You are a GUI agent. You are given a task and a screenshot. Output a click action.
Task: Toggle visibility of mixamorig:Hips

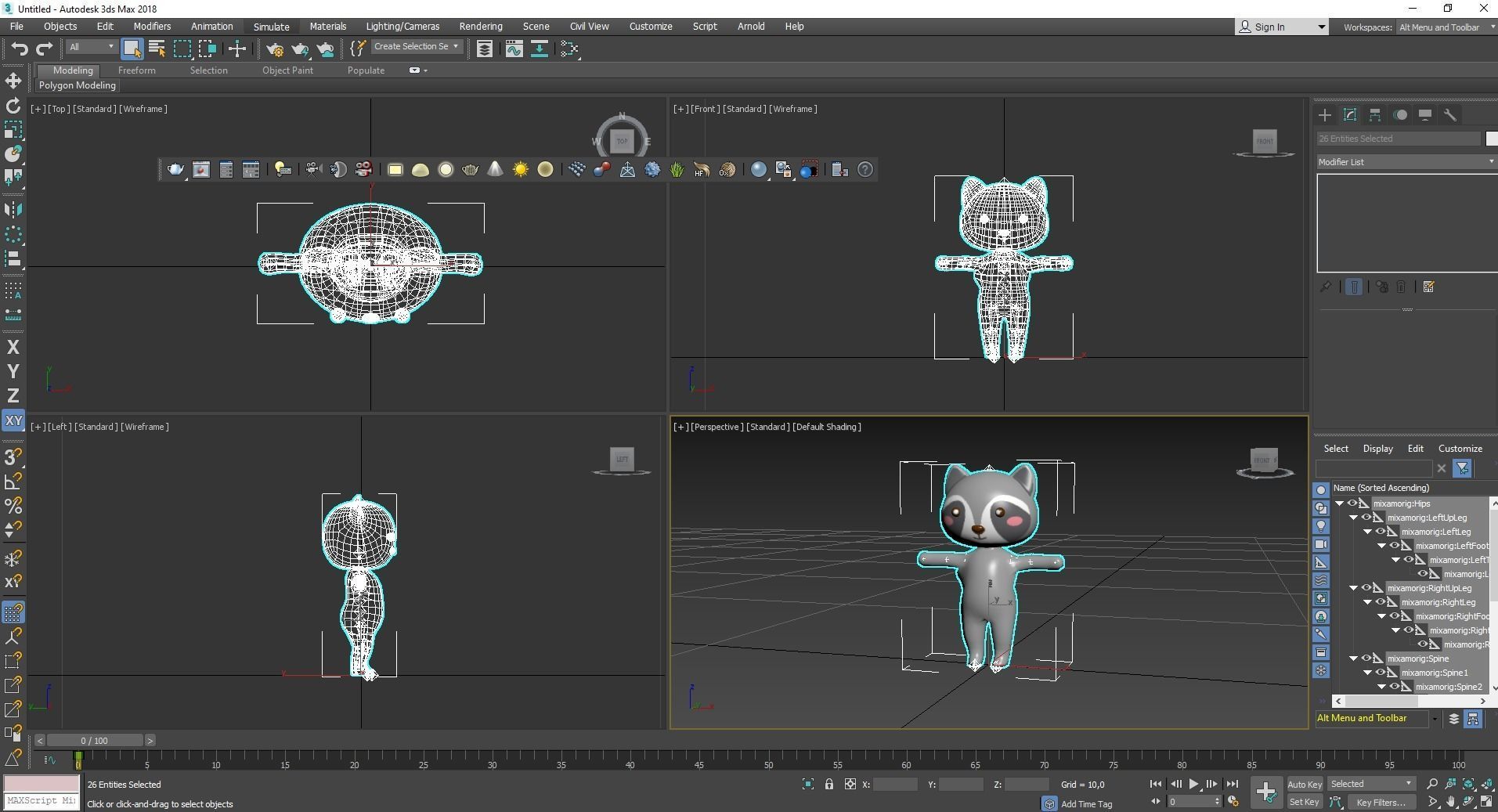click(x=1352, y=503)
